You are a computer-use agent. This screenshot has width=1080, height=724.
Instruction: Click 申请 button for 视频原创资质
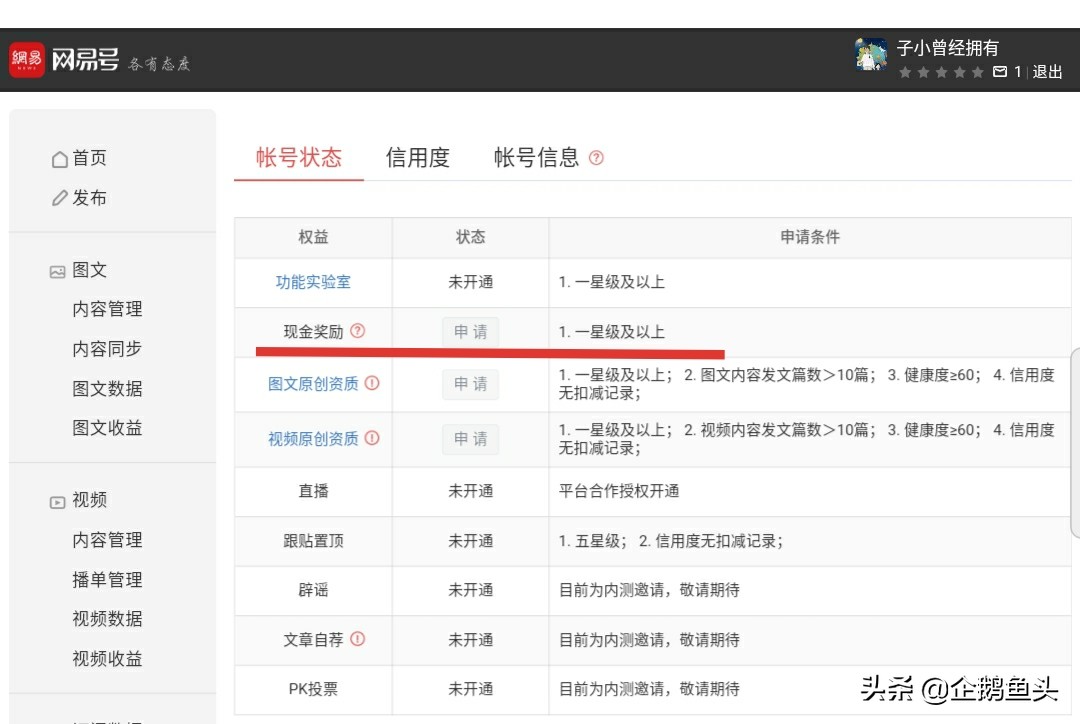470,439
